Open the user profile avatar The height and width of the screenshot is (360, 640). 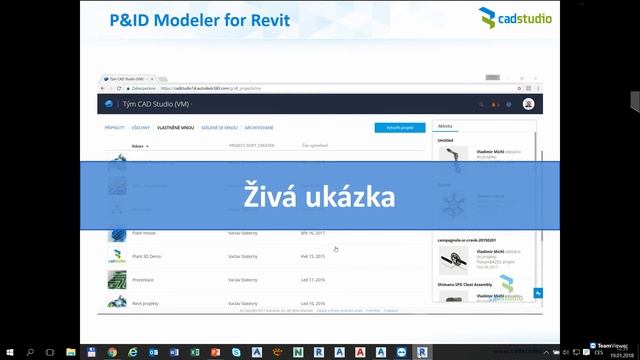tap(529, 104)
